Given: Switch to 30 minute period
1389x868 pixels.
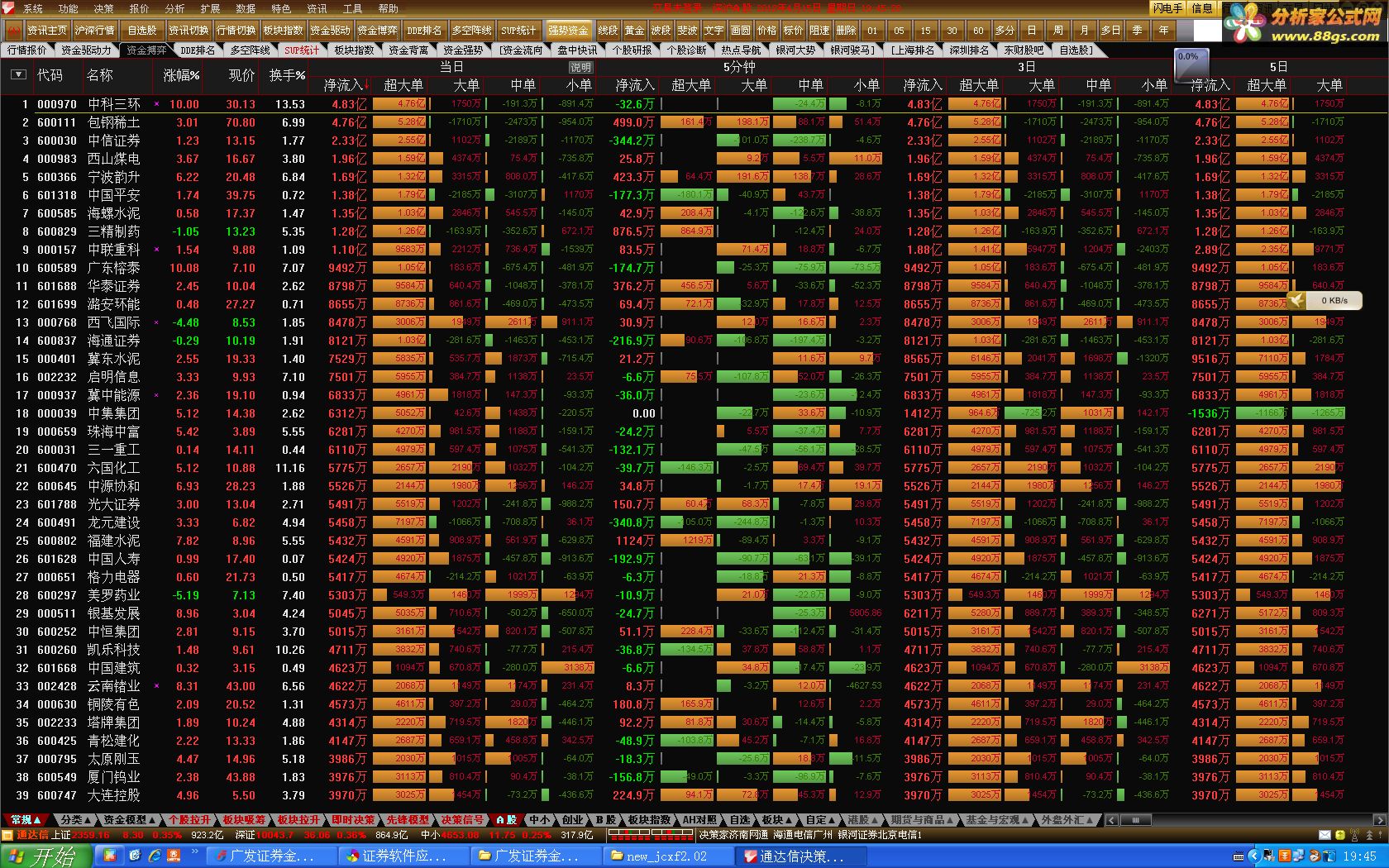Looking at the screenshot, I should (x=952, y=31).
